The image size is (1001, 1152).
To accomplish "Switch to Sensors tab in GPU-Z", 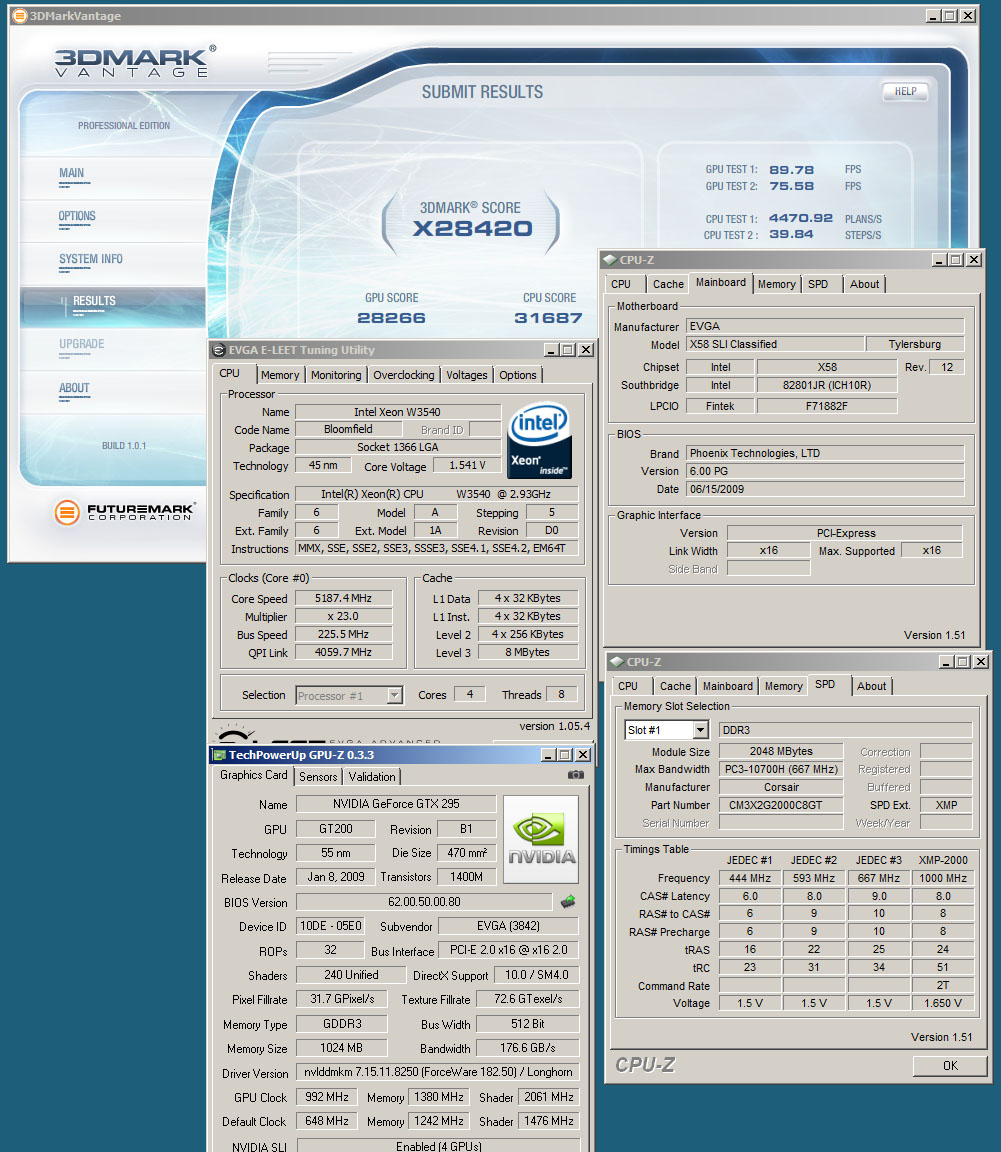I will 318,777.
